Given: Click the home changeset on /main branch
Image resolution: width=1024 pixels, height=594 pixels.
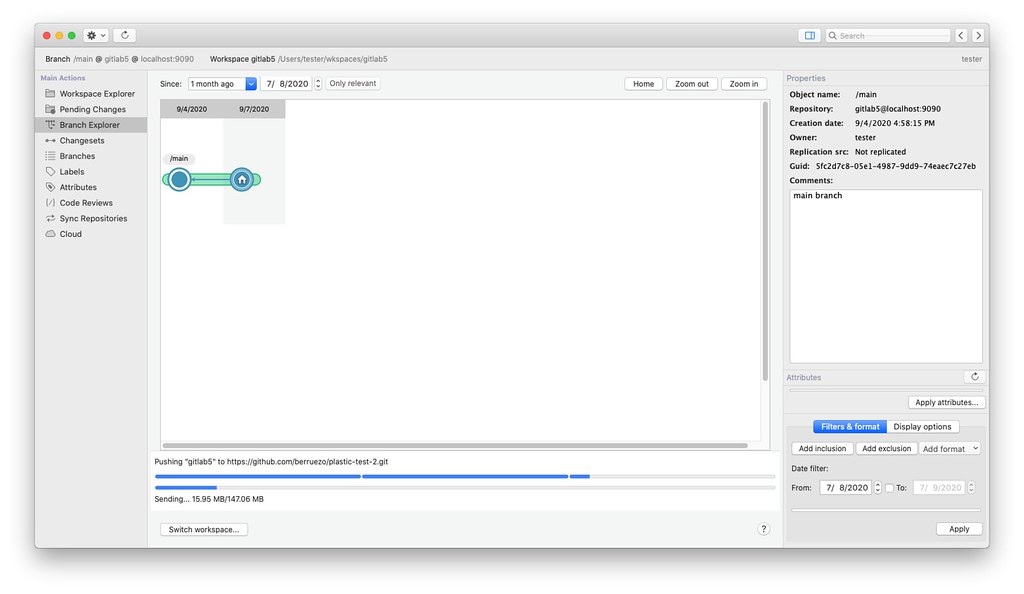Looking at the screenshot, I should (x=241, y=179).
